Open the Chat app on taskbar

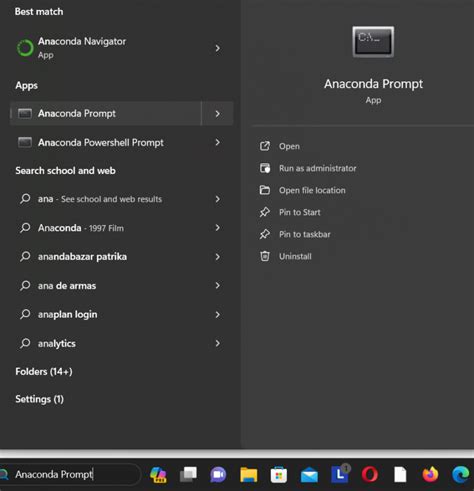pos(218,475)
